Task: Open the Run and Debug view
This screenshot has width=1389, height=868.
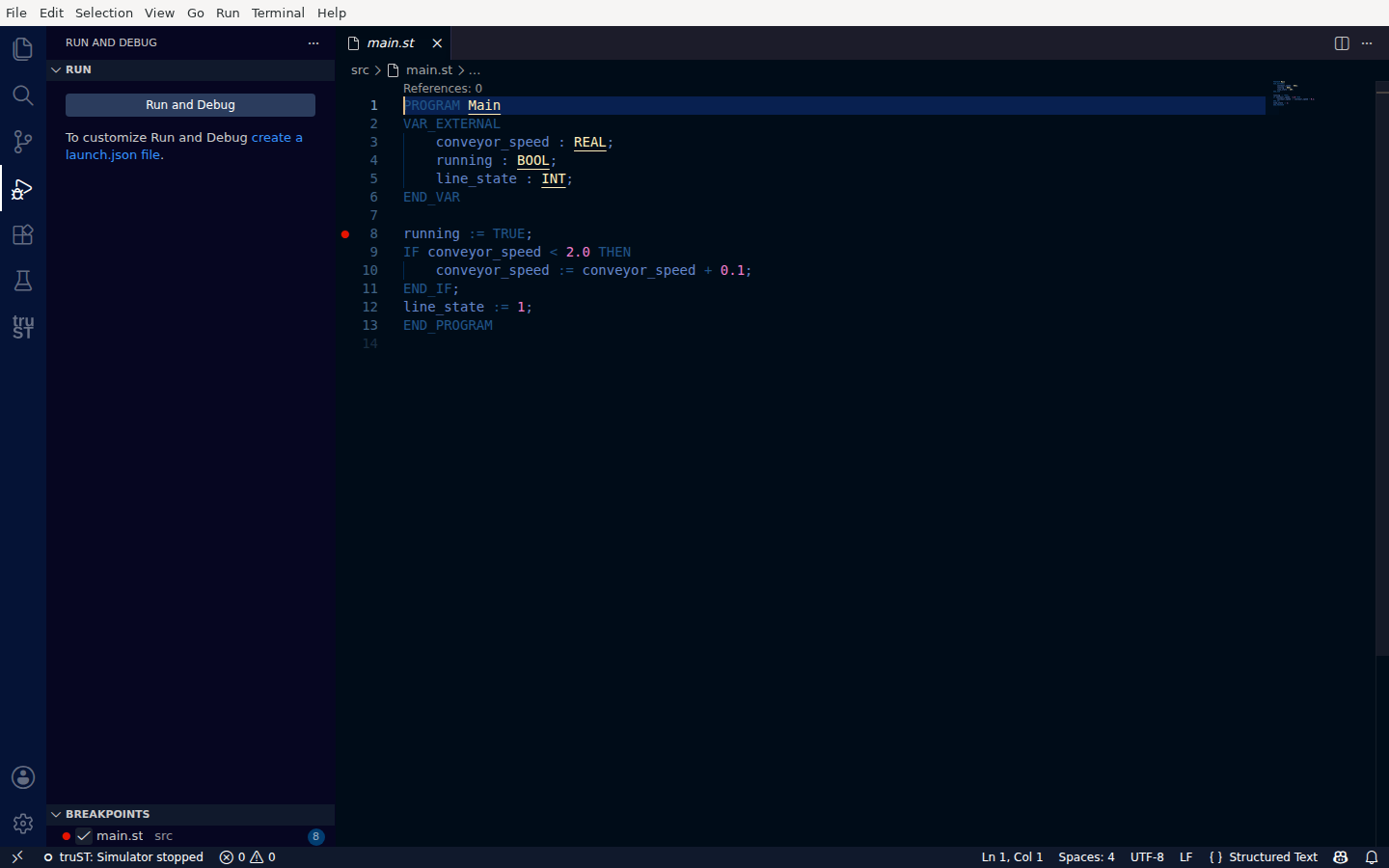Action: (23, 188)
